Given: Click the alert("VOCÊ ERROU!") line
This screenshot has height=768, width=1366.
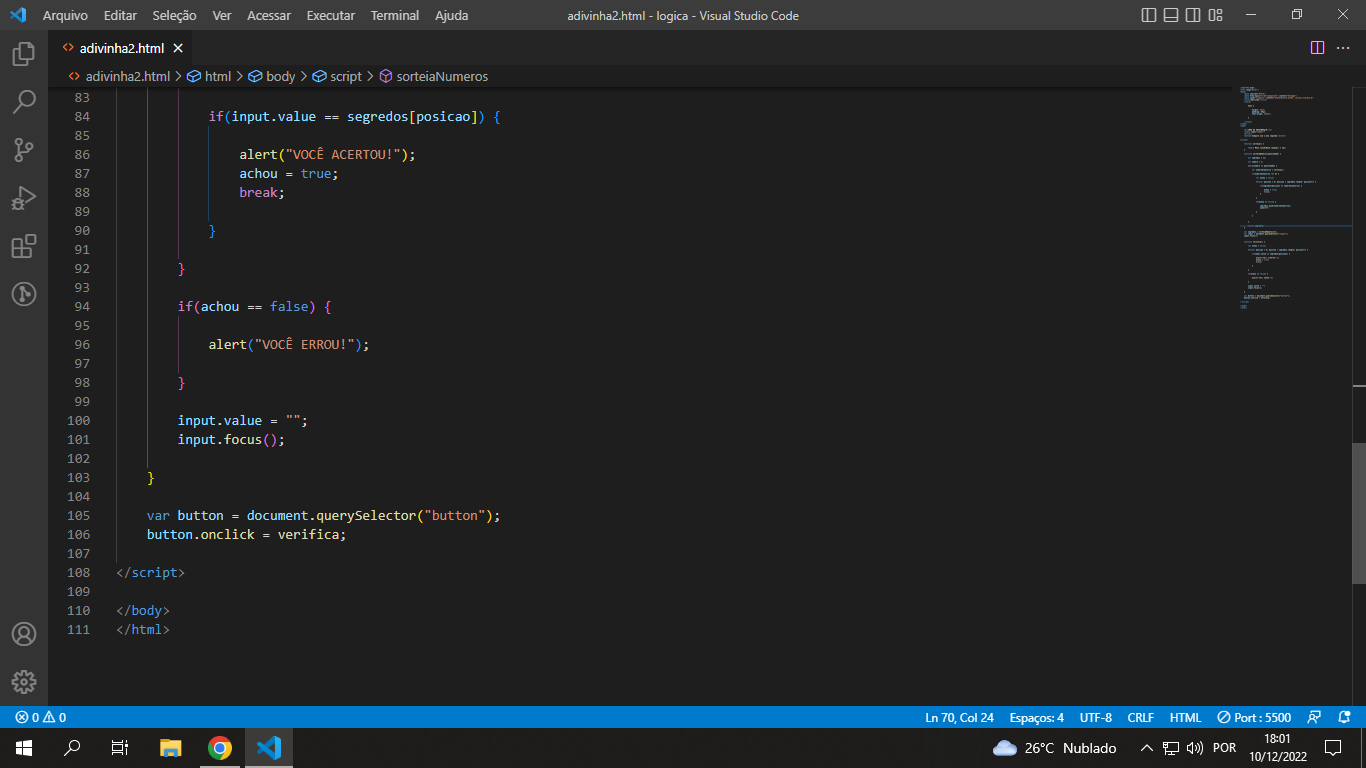Looking at the screenshot, I should (x=289, y=344).
